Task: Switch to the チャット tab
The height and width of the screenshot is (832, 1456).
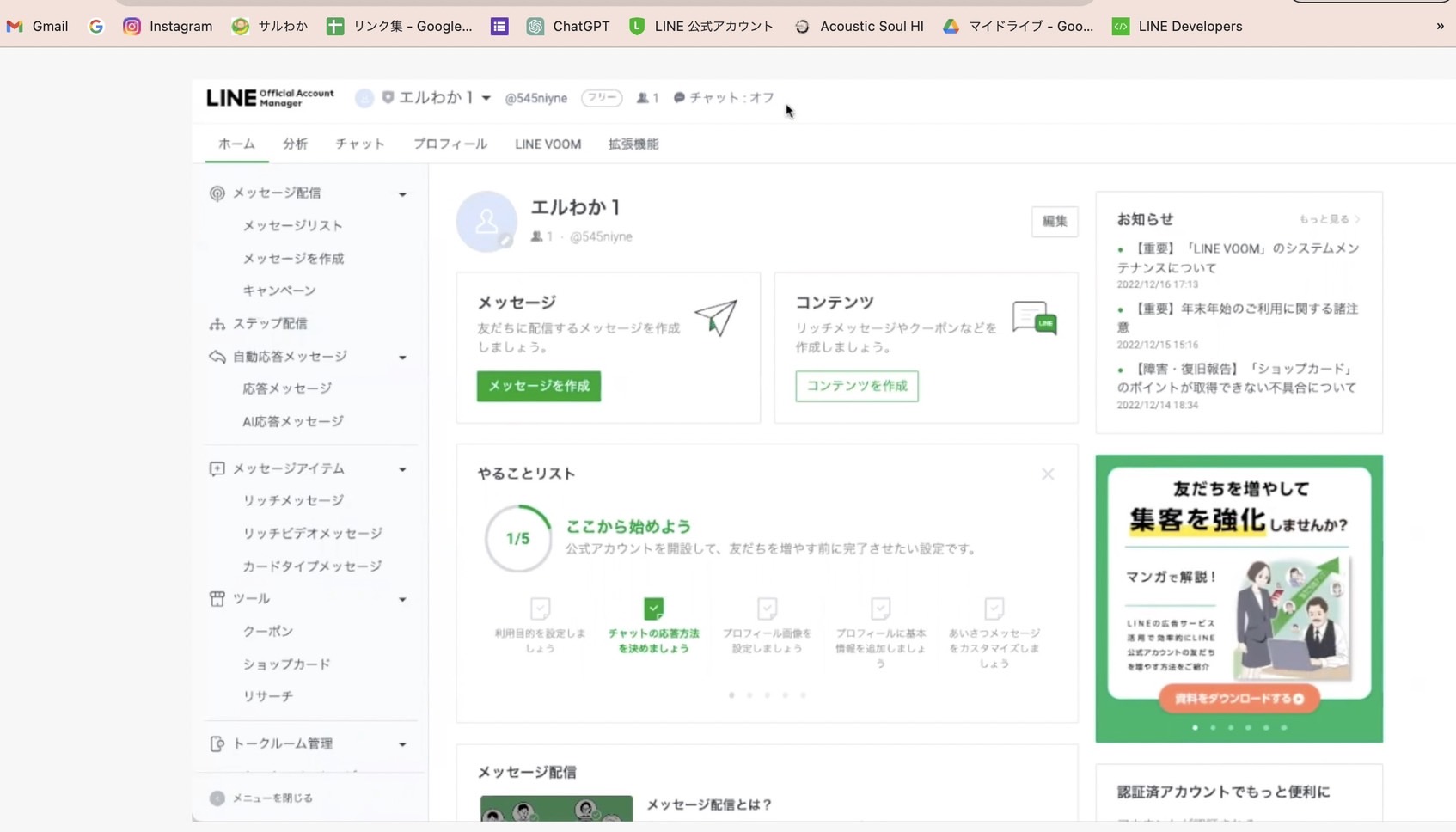Action: pyautogui.click(x=360, y=144)
